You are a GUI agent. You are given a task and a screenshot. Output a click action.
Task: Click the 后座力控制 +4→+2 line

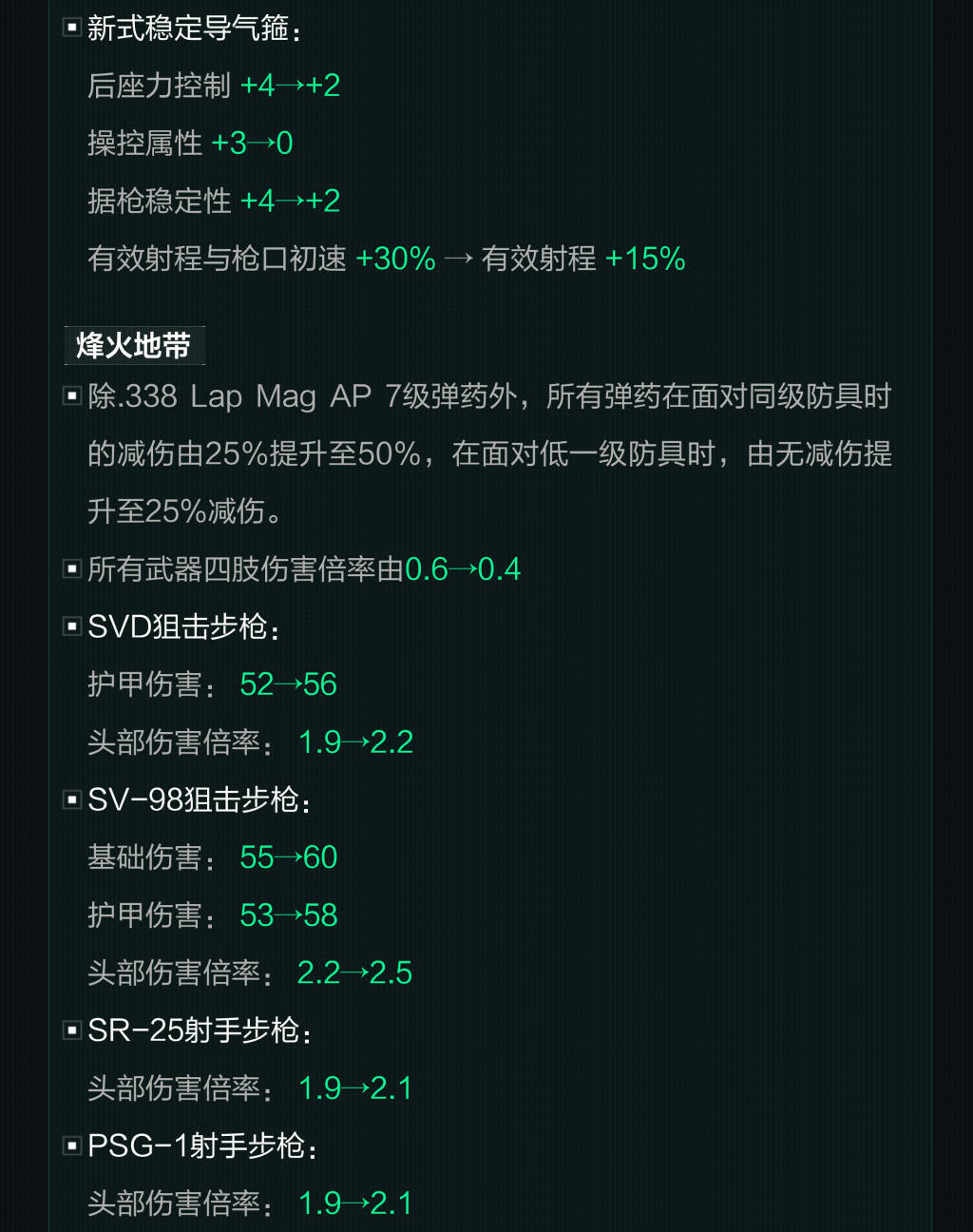[x=213, y=86]
